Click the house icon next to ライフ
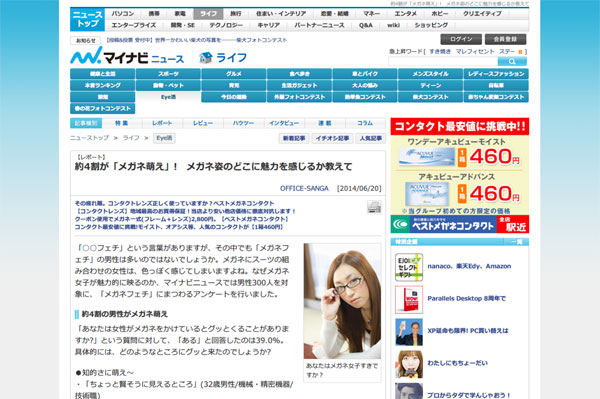The height and width of the screenshot is (399, 600). click(205, 58)
